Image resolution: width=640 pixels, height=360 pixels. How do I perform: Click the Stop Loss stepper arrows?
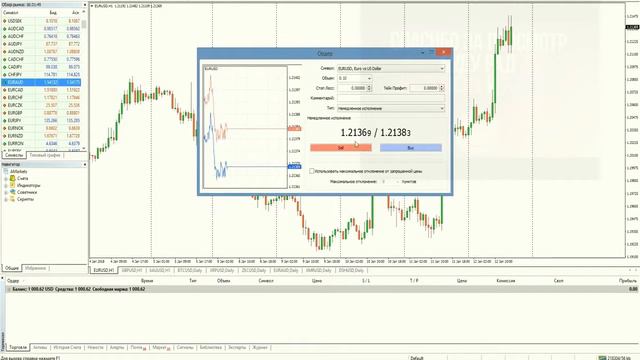pos(369,88)
